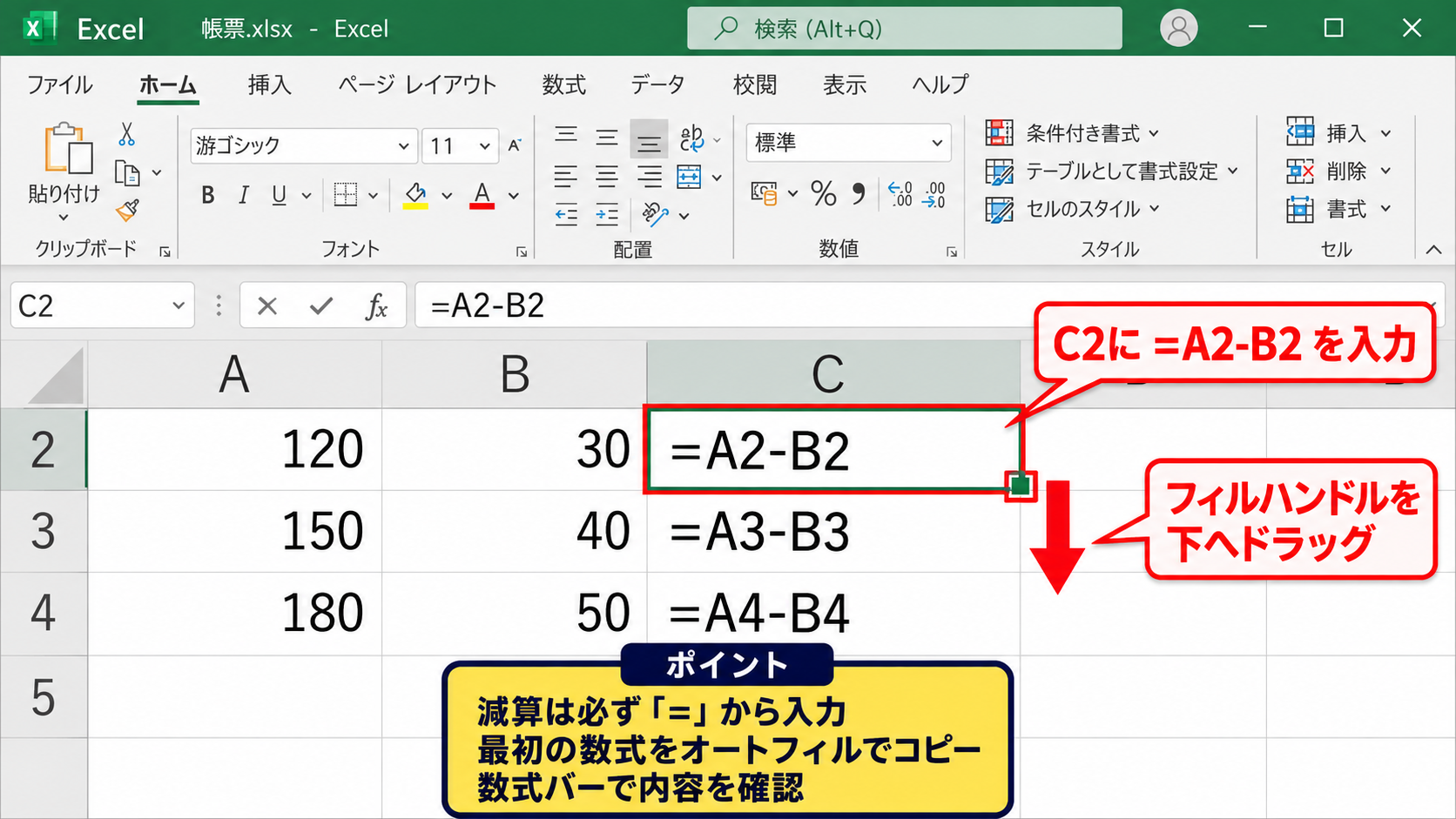Viewport: 1456px width, 819px height.
Task: Open セルのスタイル cell styles menu
Action: click(x=1072, y=209)
